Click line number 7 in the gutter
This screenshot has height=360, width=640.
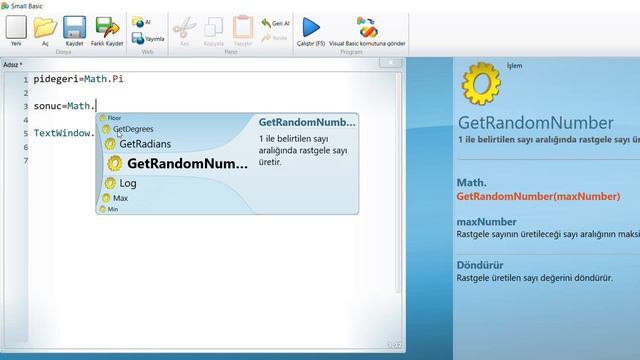tap(26, 160)
